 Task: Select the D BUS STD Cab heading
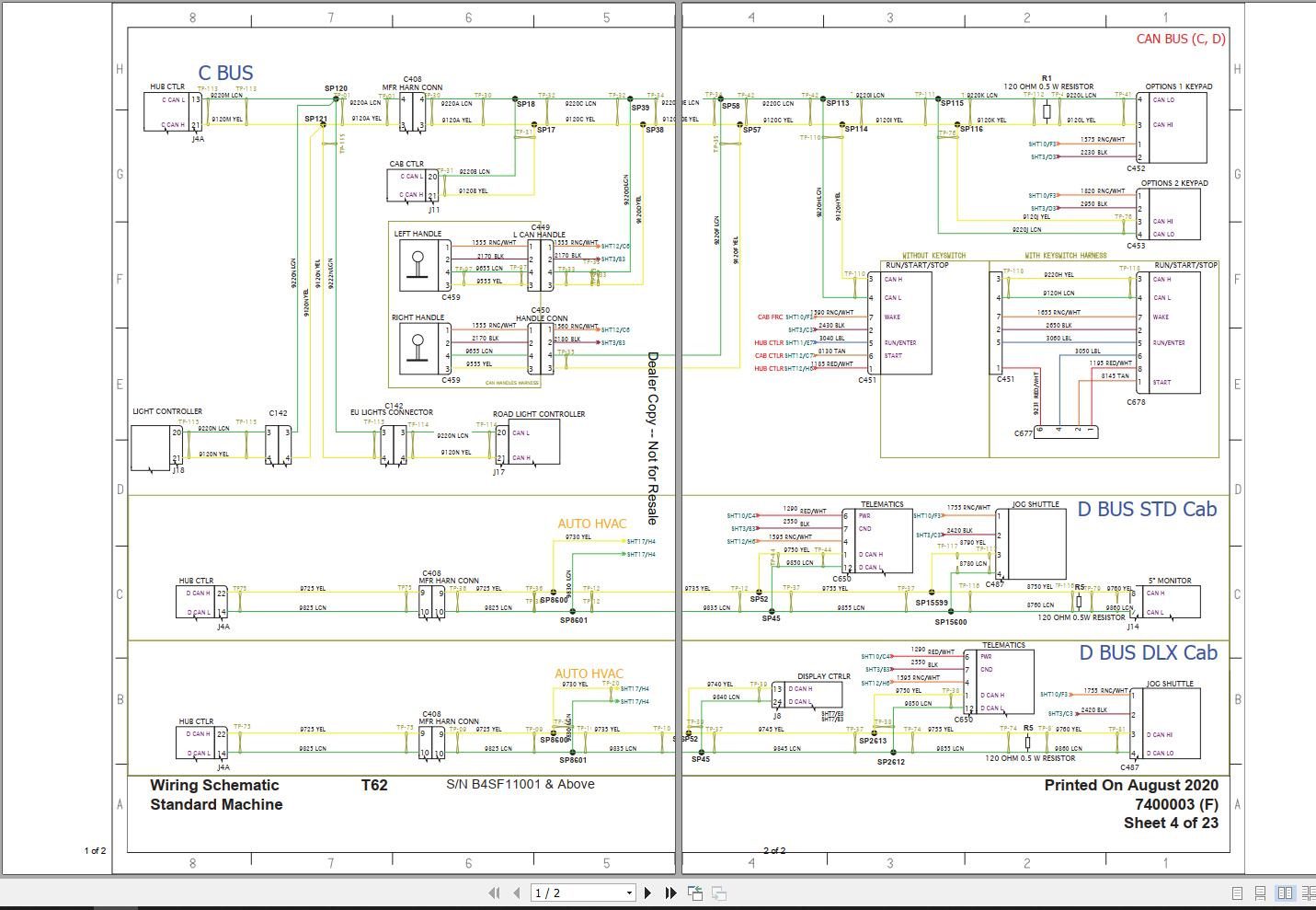1148,509
